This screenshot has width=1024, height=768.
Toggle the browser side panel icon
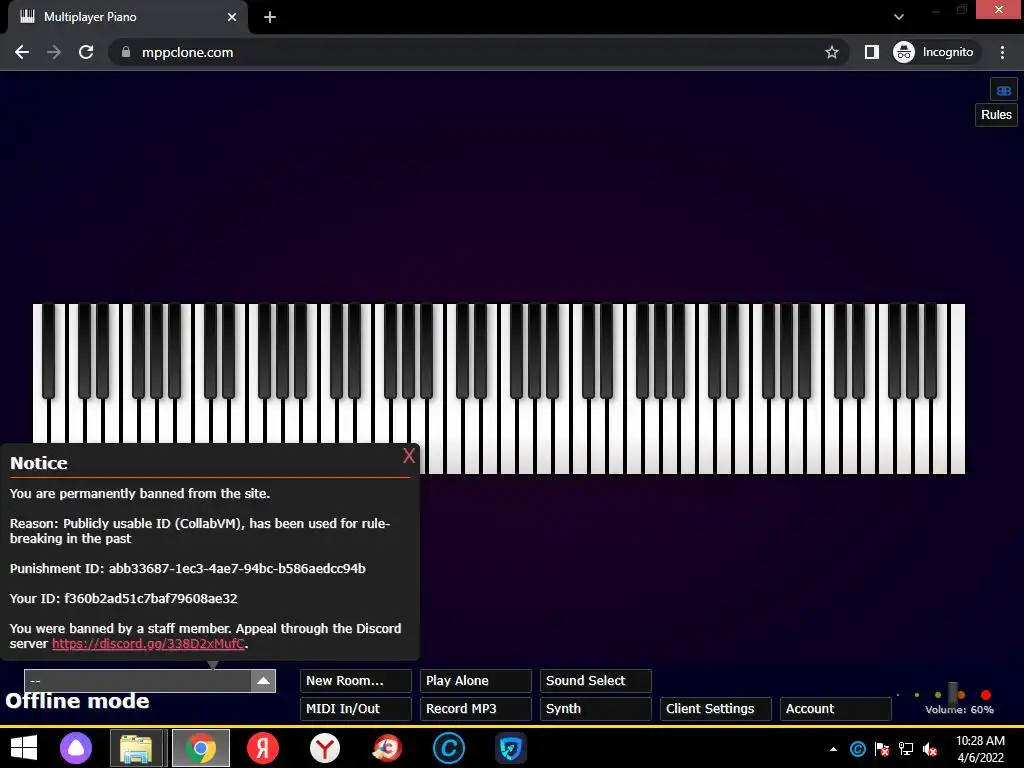click(x=872, y=52)
